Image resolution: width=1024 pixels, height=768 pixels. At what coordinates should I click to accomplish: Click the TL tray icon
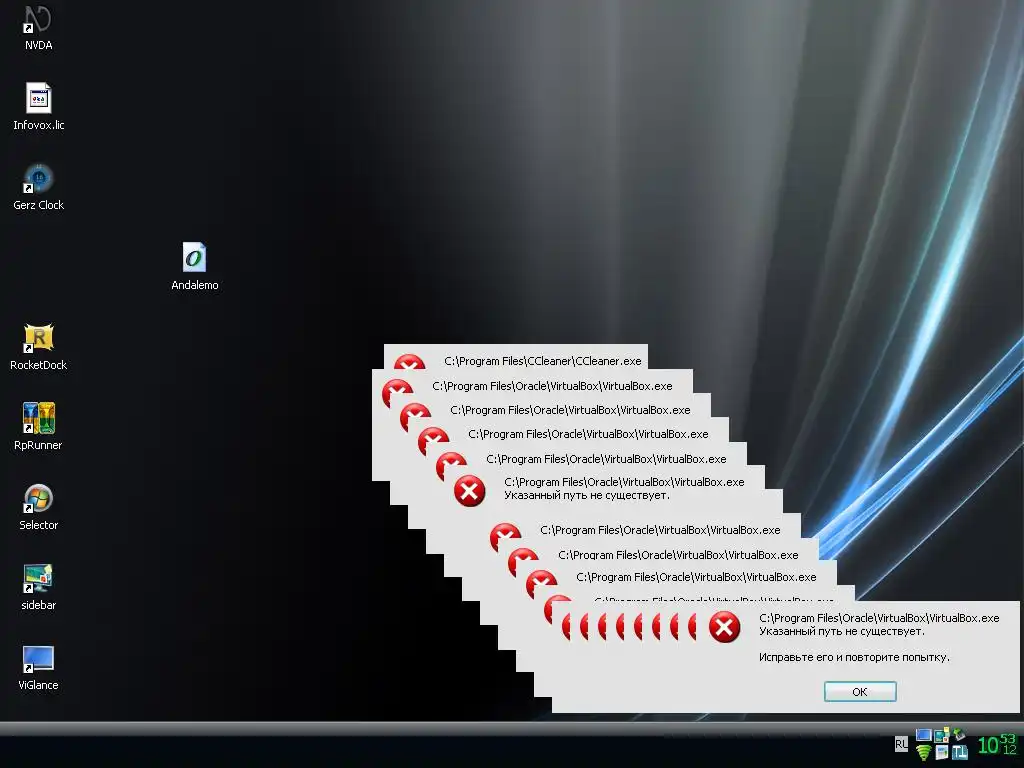point(960,752)
